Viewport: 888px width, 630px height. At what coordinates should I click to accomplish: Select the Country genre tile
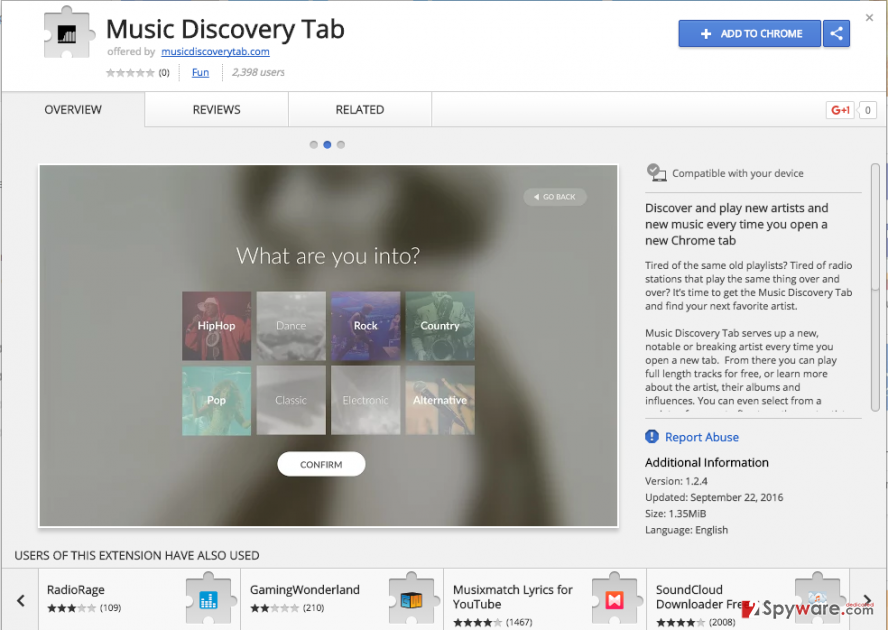[x=440, y=326]
